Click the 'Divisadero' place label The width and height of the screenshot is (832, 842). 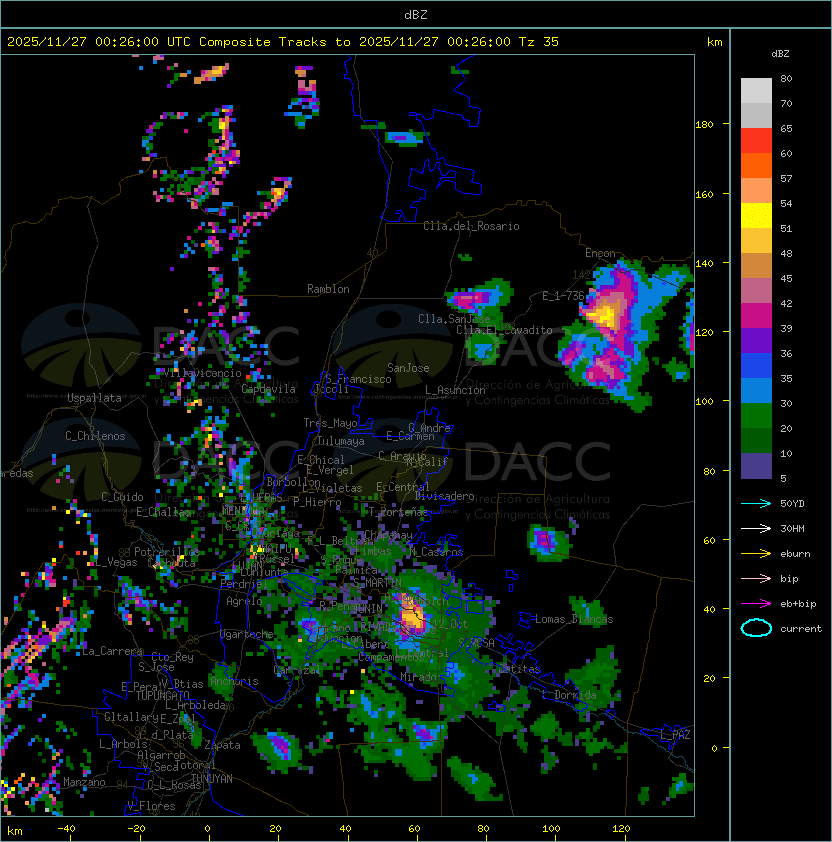(x=445, y=496)
